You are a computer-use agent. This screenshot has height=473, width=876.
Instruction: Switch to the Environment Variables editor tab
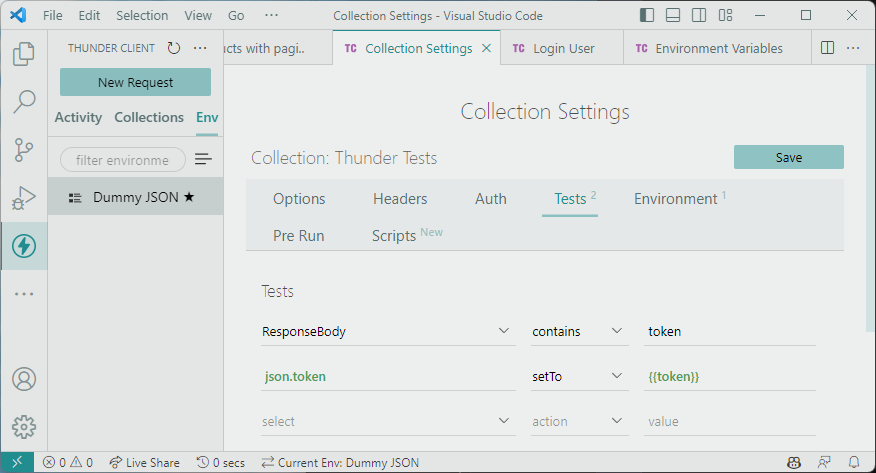pyautogui.click(x=717, y=49)
